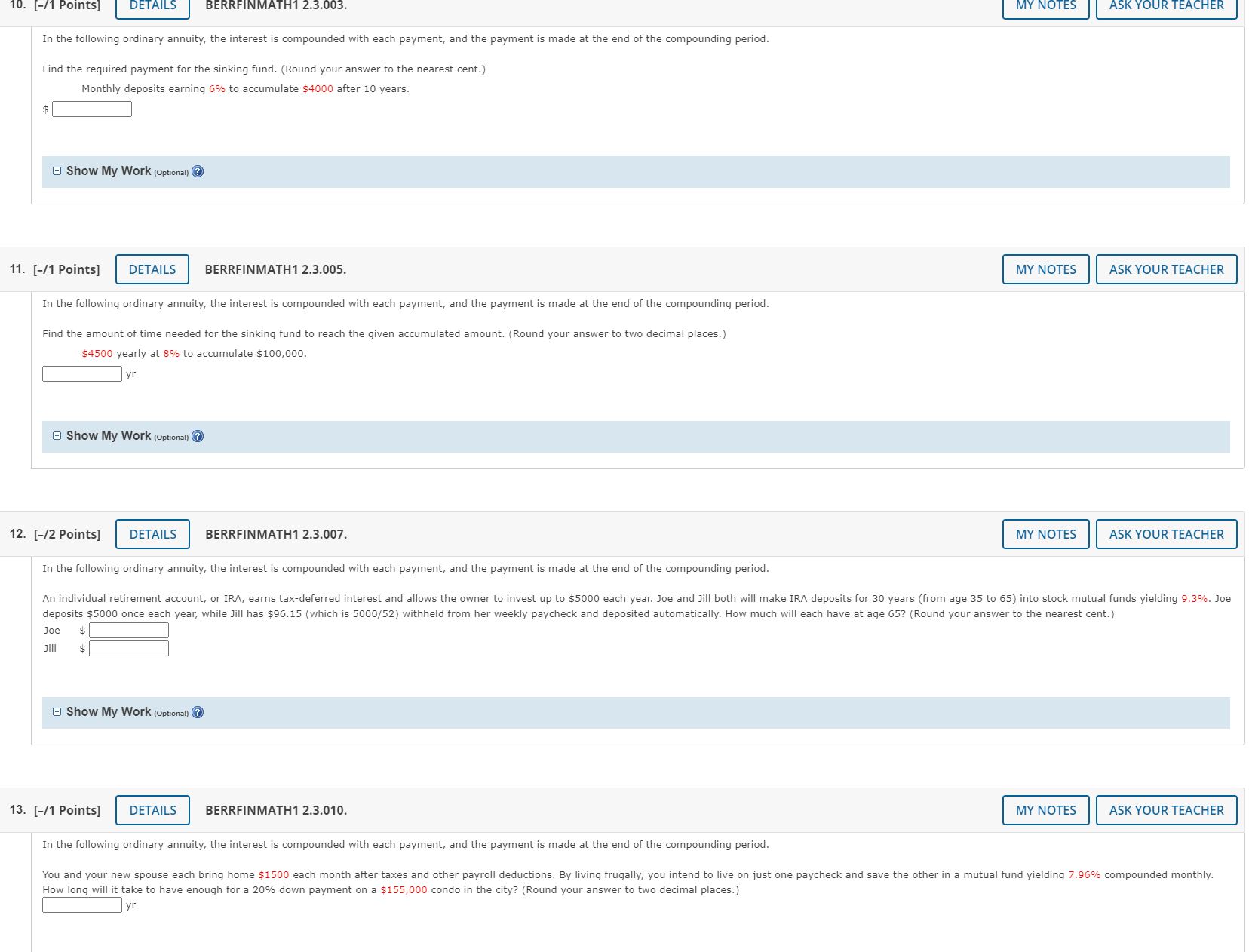Viewport: 1249px width, 952px height.
Task: Focus Jill's dollar amount input field
Action: tap(129, 649)
